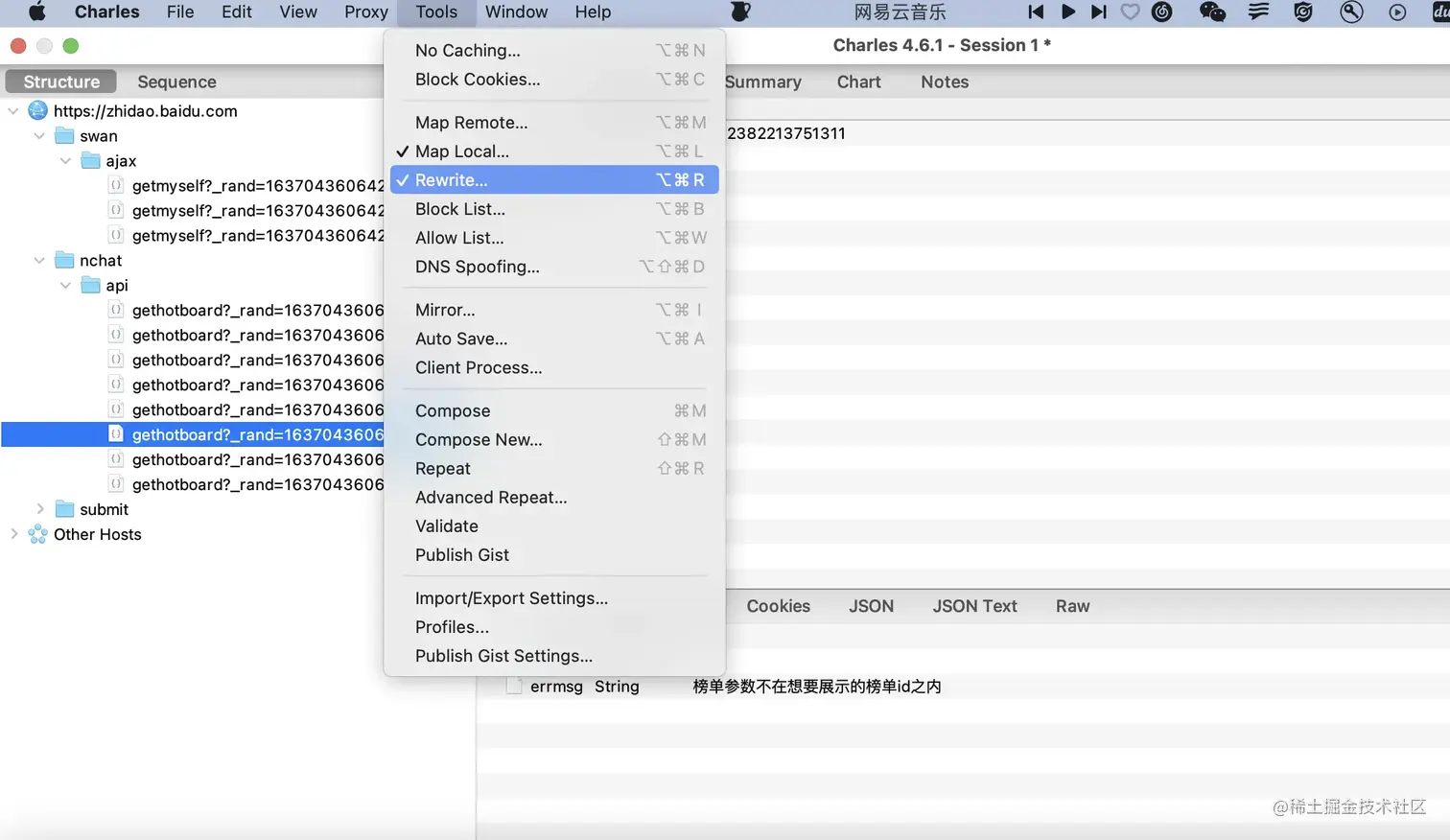Image resolution: width=1450 pixels, height=840 pixels.
Task: Click the value 2382213751311 in overview
Action: [785, 133]
